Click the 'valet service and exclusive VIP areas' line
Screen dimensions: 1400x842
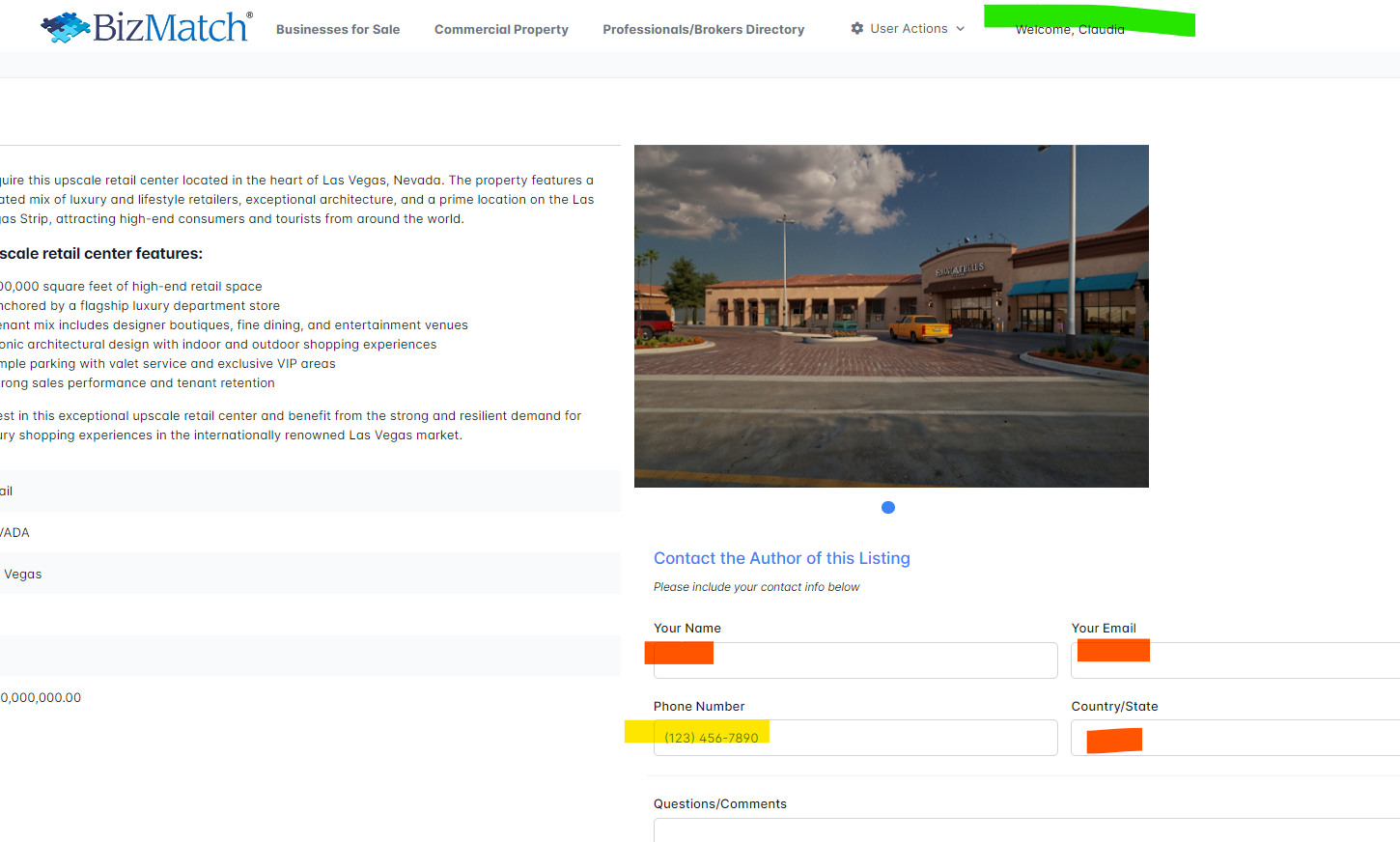168,364
